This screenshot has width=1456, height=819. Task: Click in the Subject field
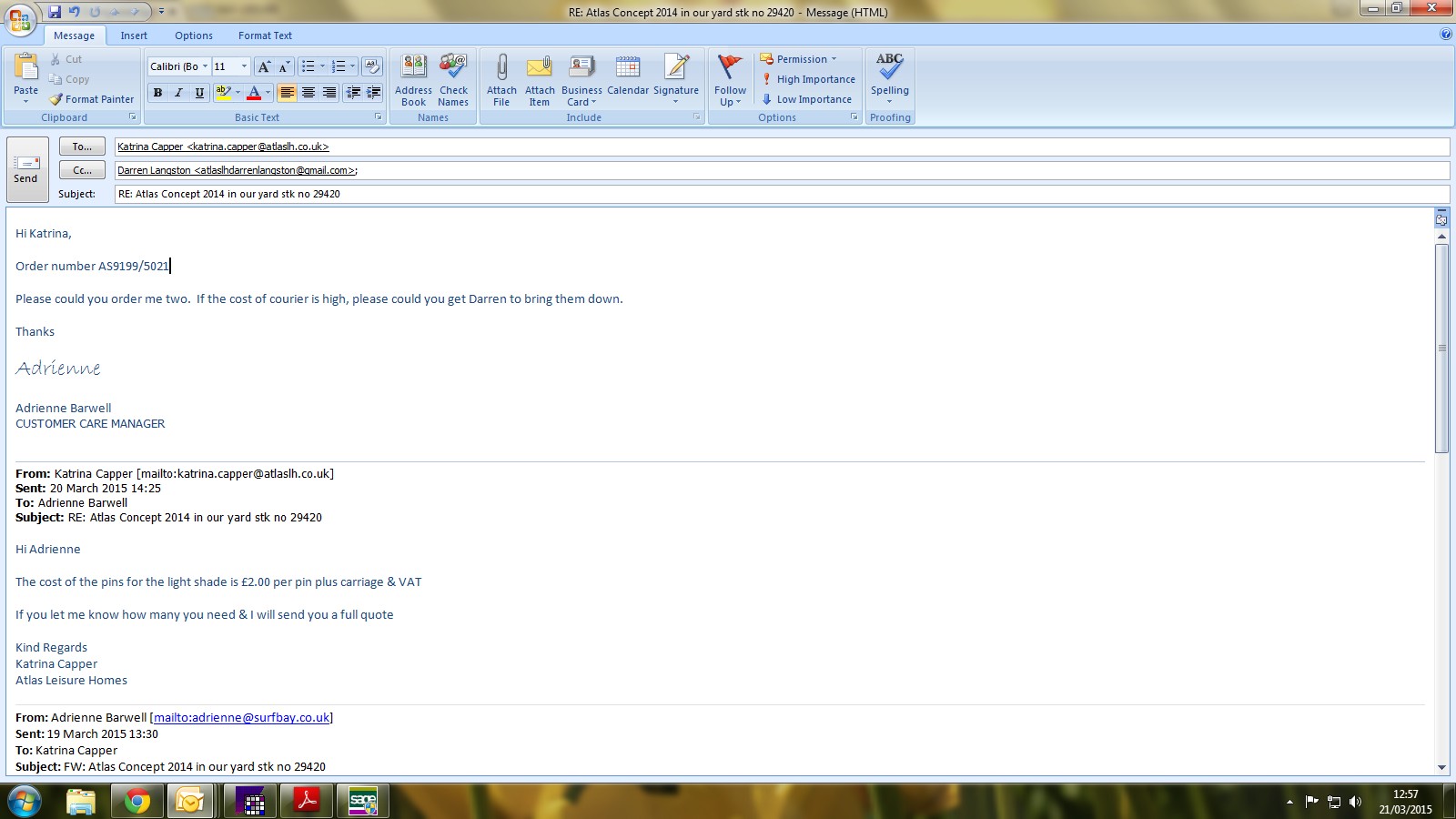pos(782,194)
